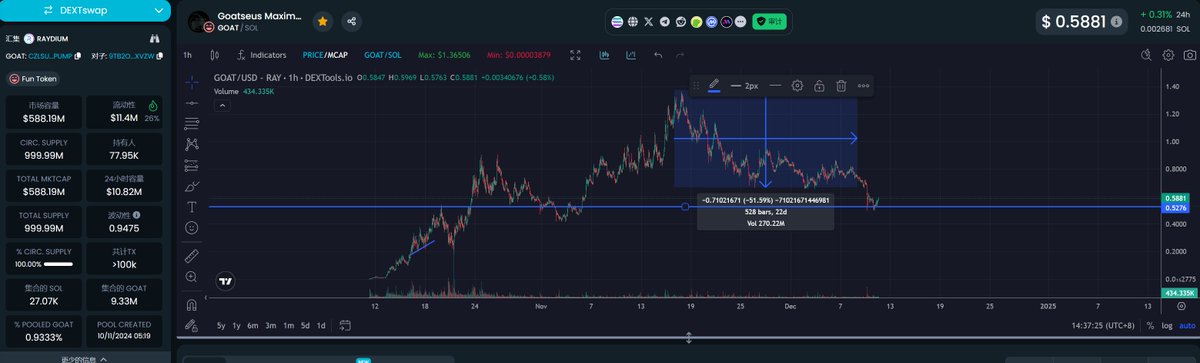The width and height of the screenshot is (1200, 363).
Task: Set the chart range to 5y
Action: tap(221, 326)
